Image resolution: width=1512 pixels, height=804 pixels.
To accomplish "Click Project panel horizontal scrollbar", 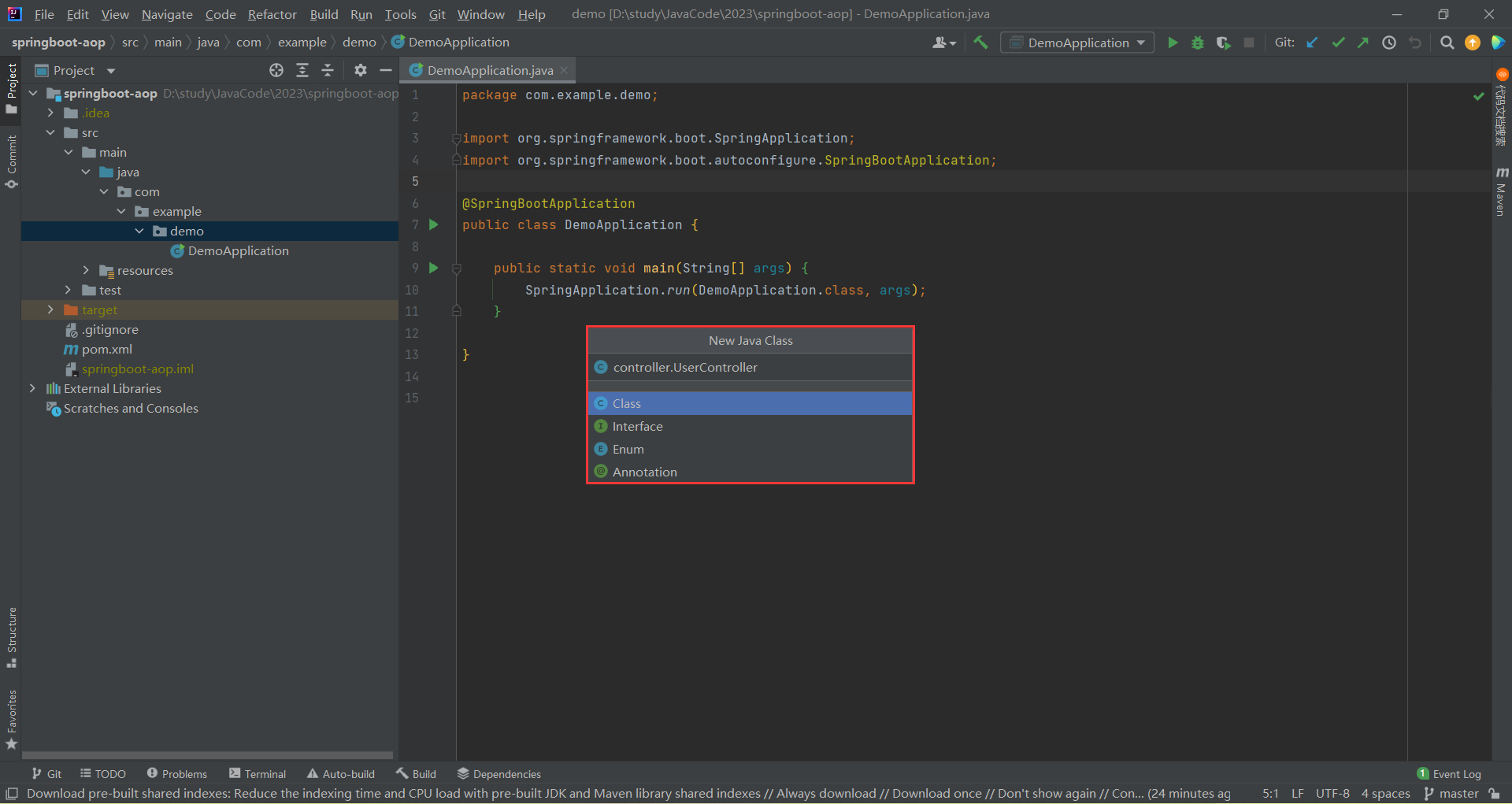I will tap(207, 754).
